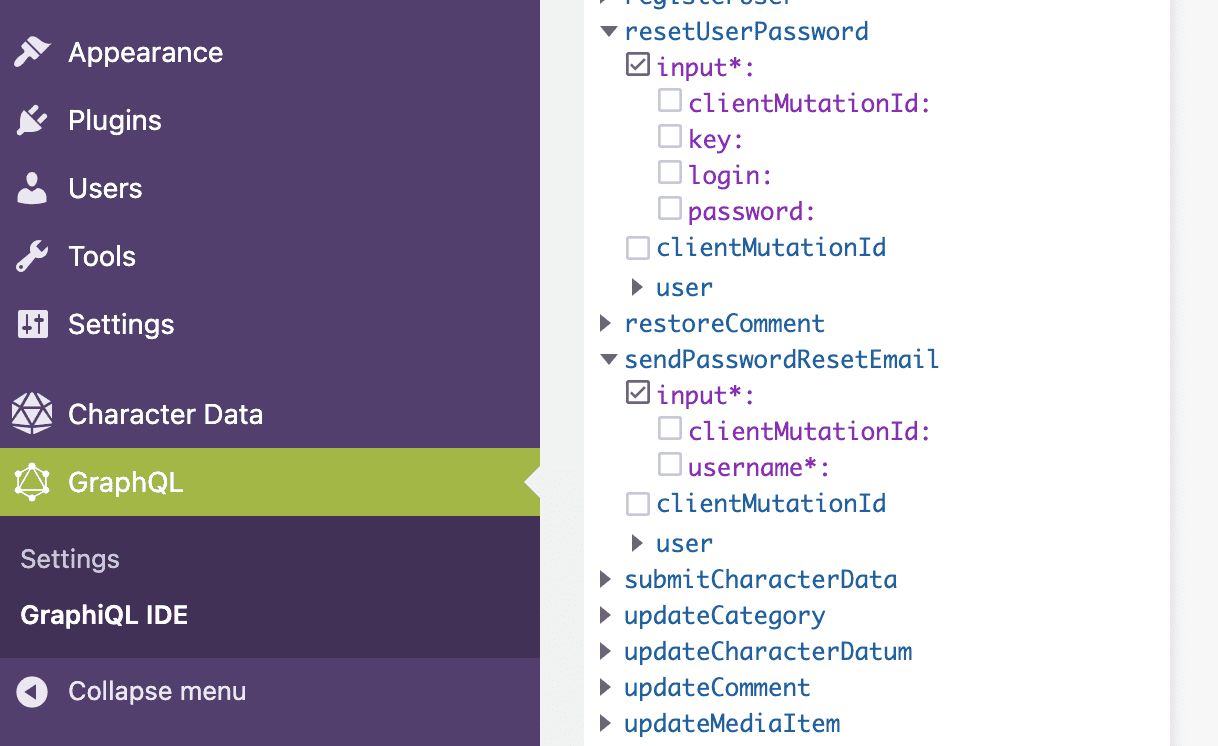Screen dimensions: 1218x746
Task: Open the Character Data menu link
Action: point(165,414)
